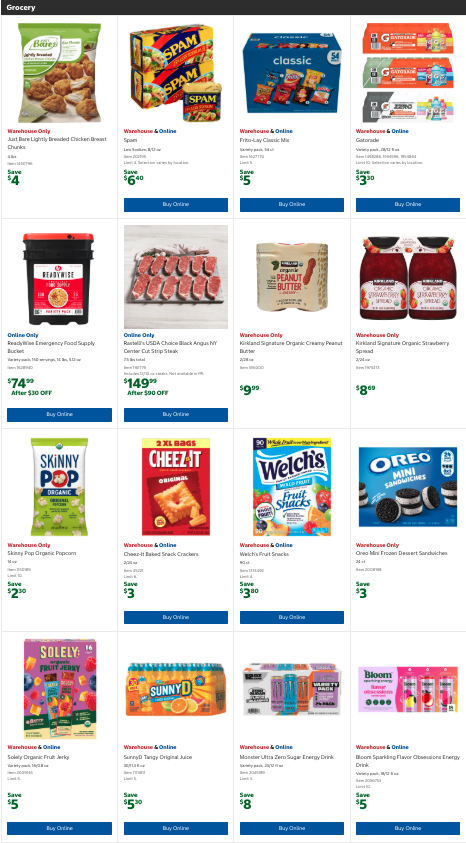Select the Welch's Fruit Snacks image

[x=291, y=487]
